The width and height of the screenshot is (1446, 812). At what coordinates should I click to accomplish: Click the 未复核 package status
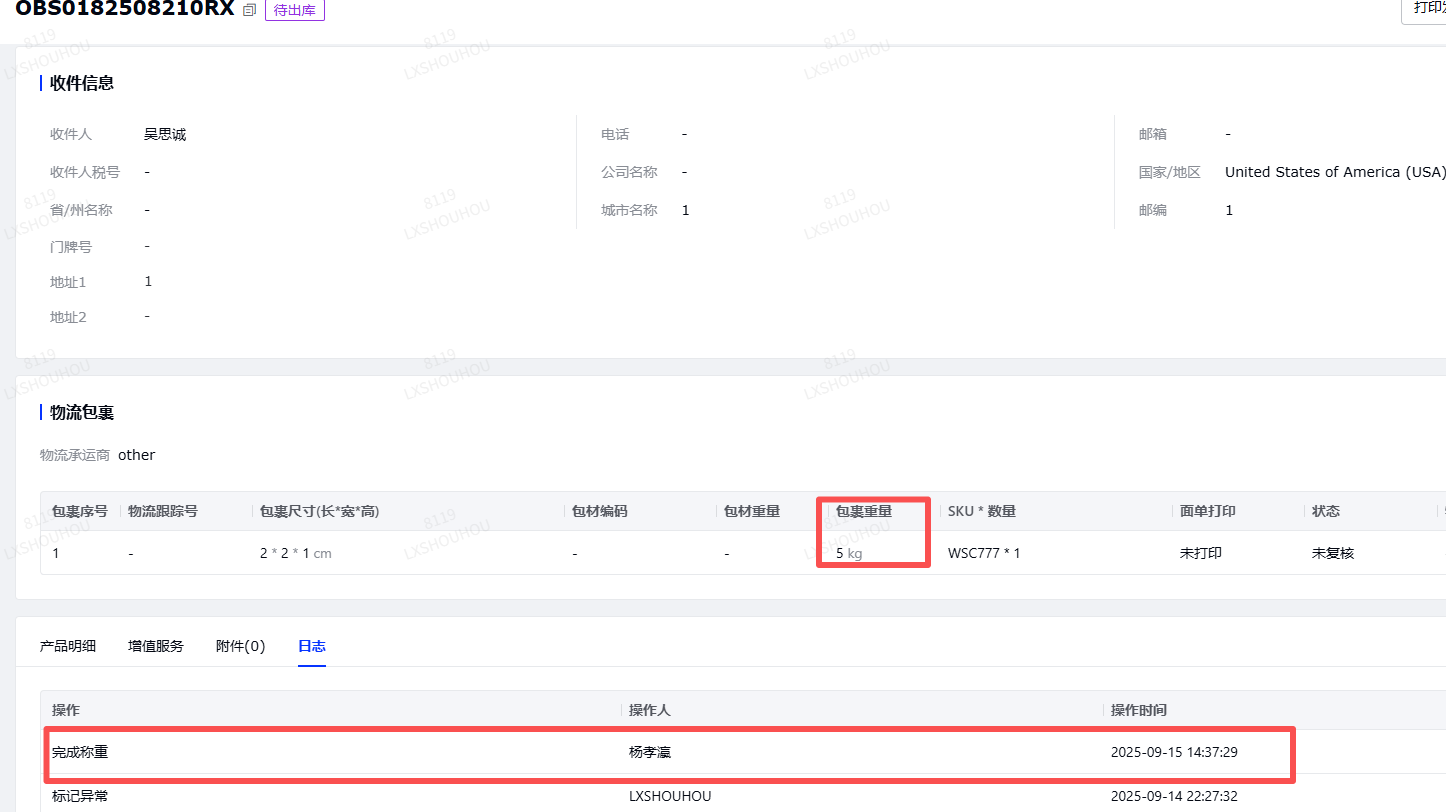tap(1333, 553)
